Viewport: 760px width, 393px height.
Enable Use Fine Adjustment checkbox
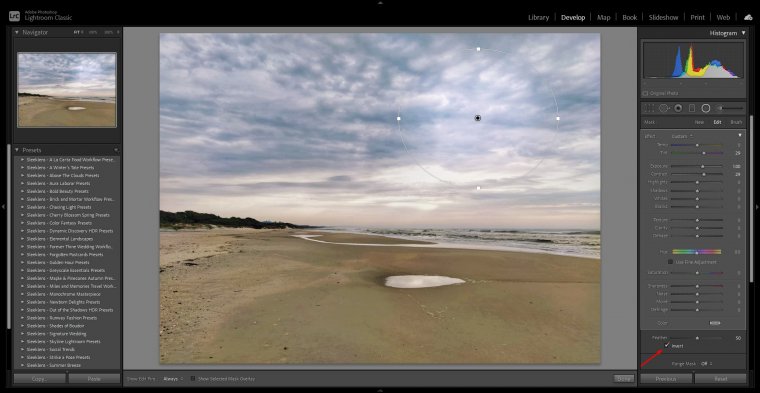pos(670,262)
